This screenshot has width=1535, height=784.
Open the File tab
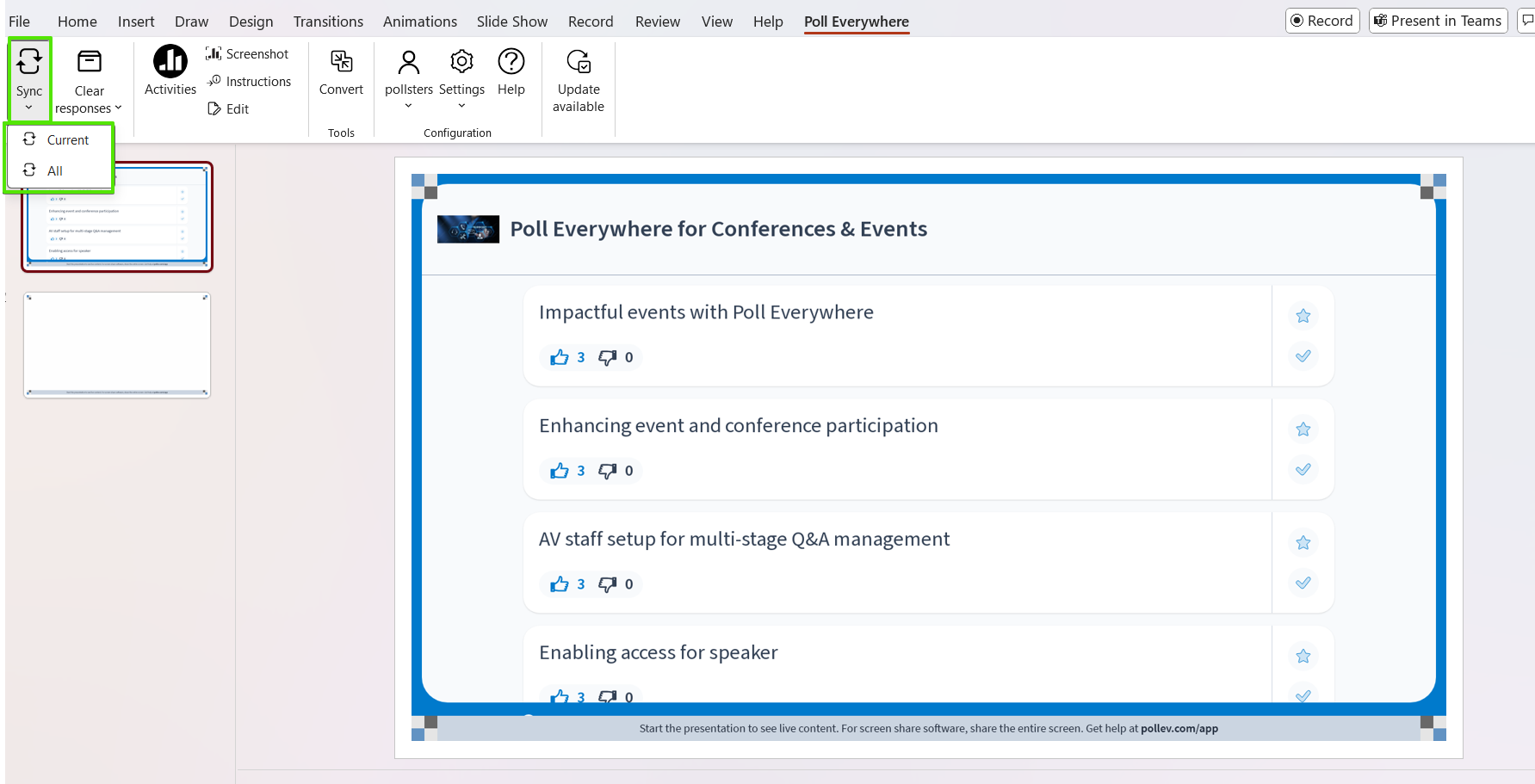(x=19, y=22)
